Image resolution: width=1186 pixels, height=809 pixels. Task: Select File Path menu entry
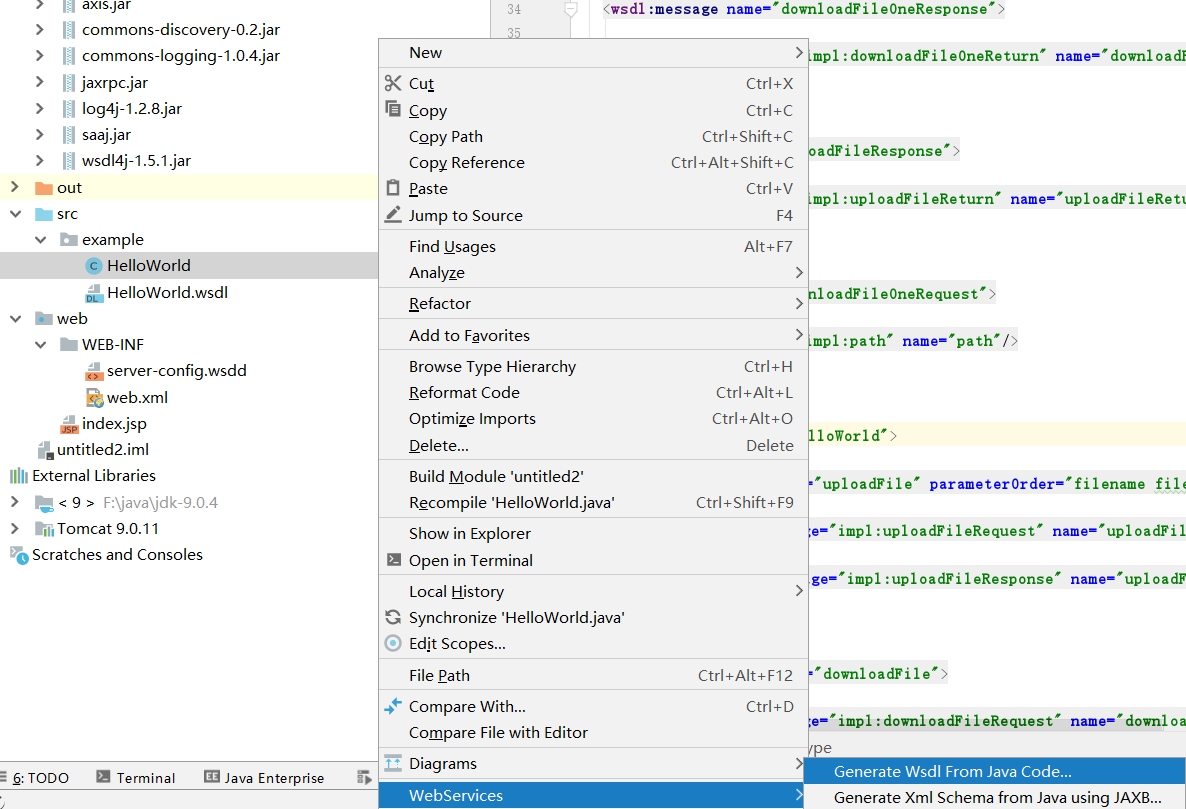point(593,675)
